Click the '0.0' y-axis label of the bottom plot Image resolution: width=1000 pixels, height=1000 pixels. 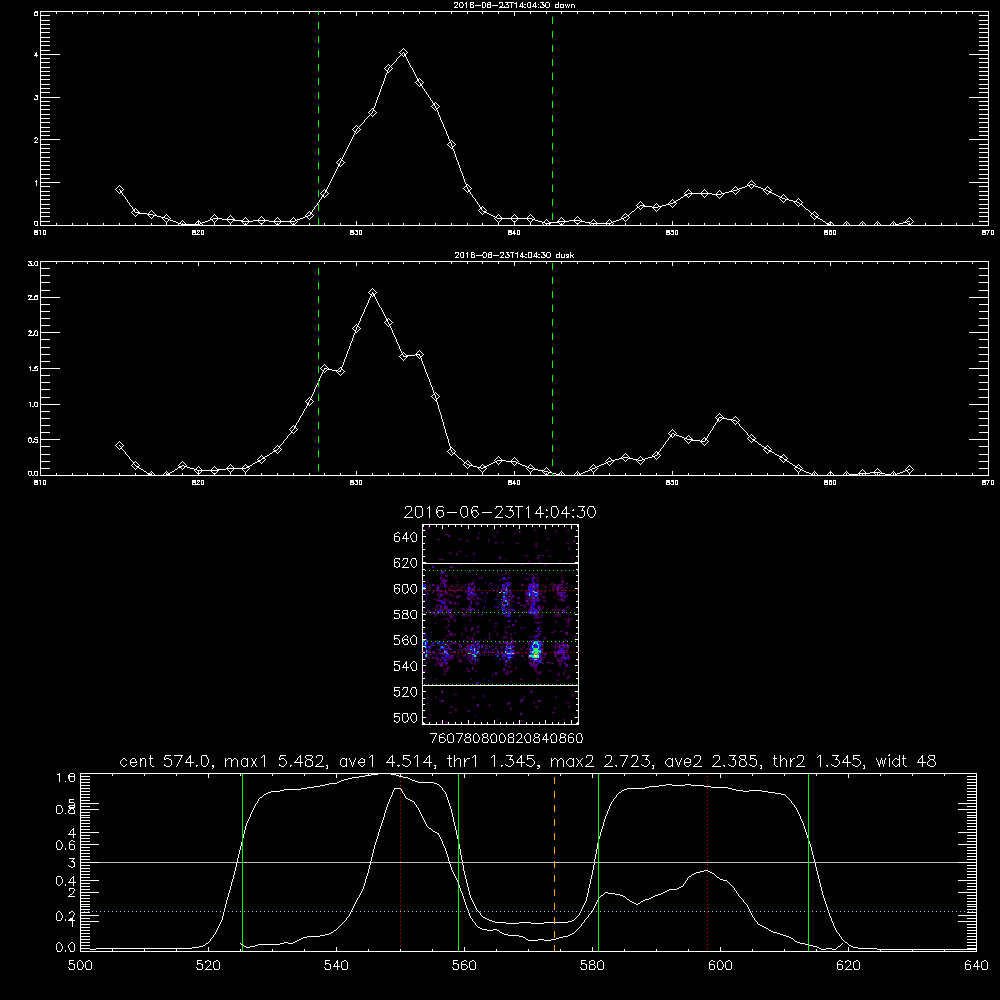click(x=66, y=948)
